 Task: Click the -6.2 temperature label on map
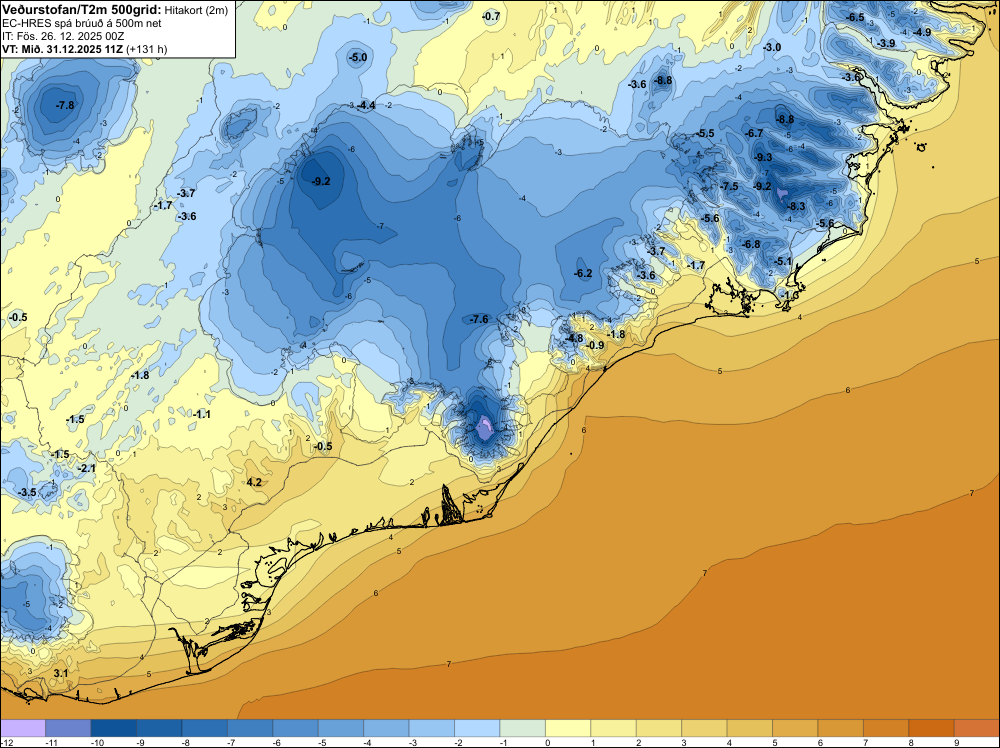583,274
